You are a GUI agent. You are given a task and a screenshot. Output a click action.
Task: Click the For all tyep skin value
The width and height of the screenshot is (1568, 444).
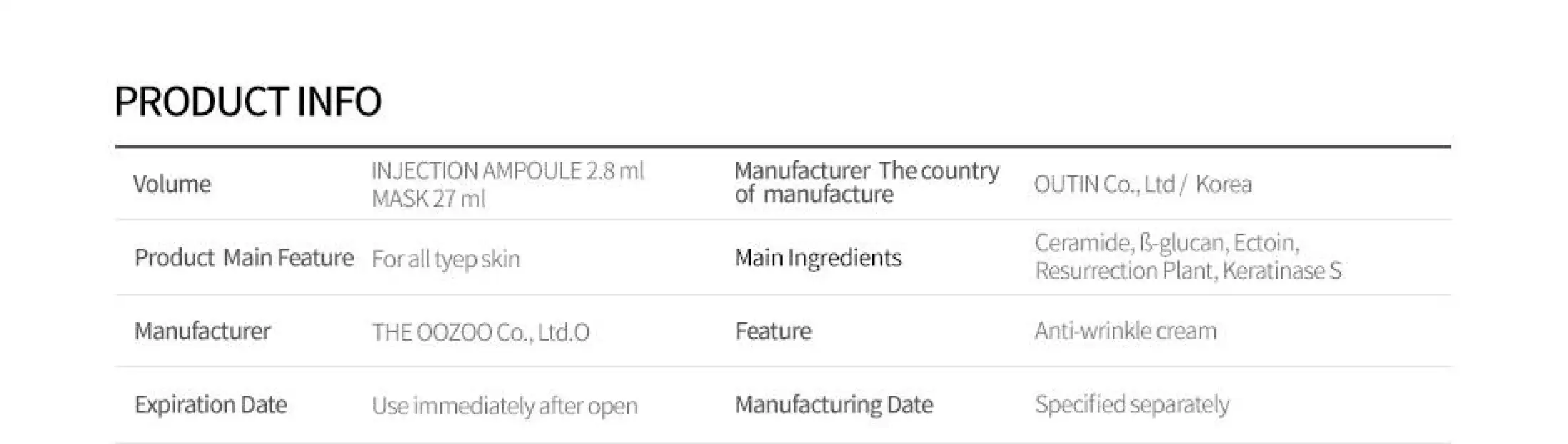tap(445, 259)
